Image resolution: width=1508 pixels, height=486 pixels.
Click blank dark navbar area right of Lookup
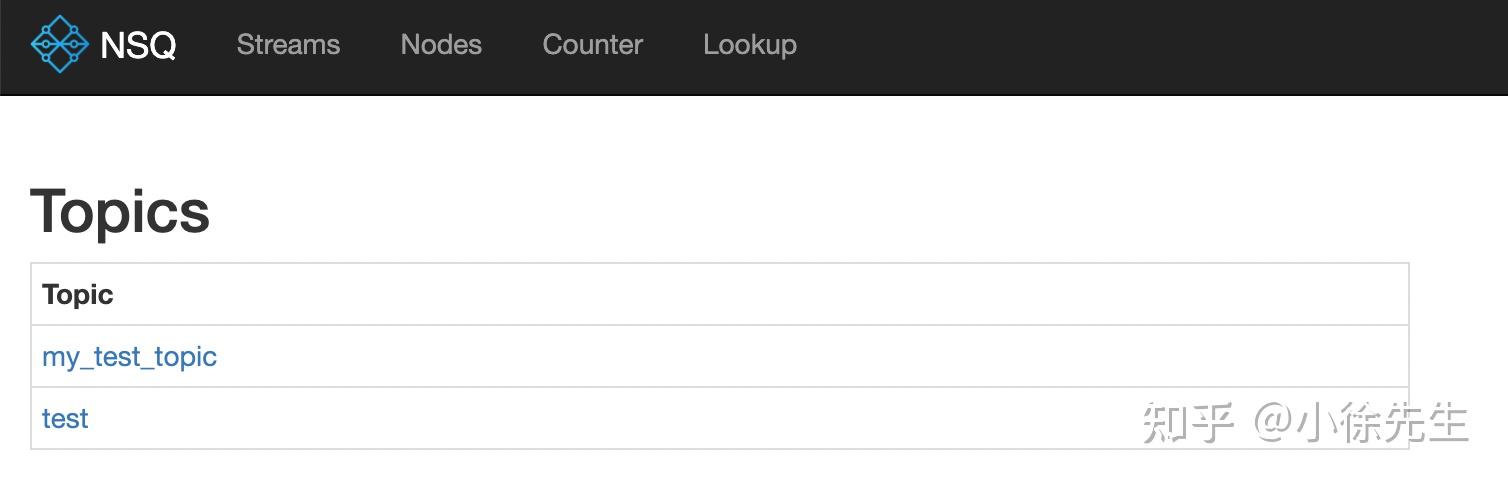click(1150, 45)
